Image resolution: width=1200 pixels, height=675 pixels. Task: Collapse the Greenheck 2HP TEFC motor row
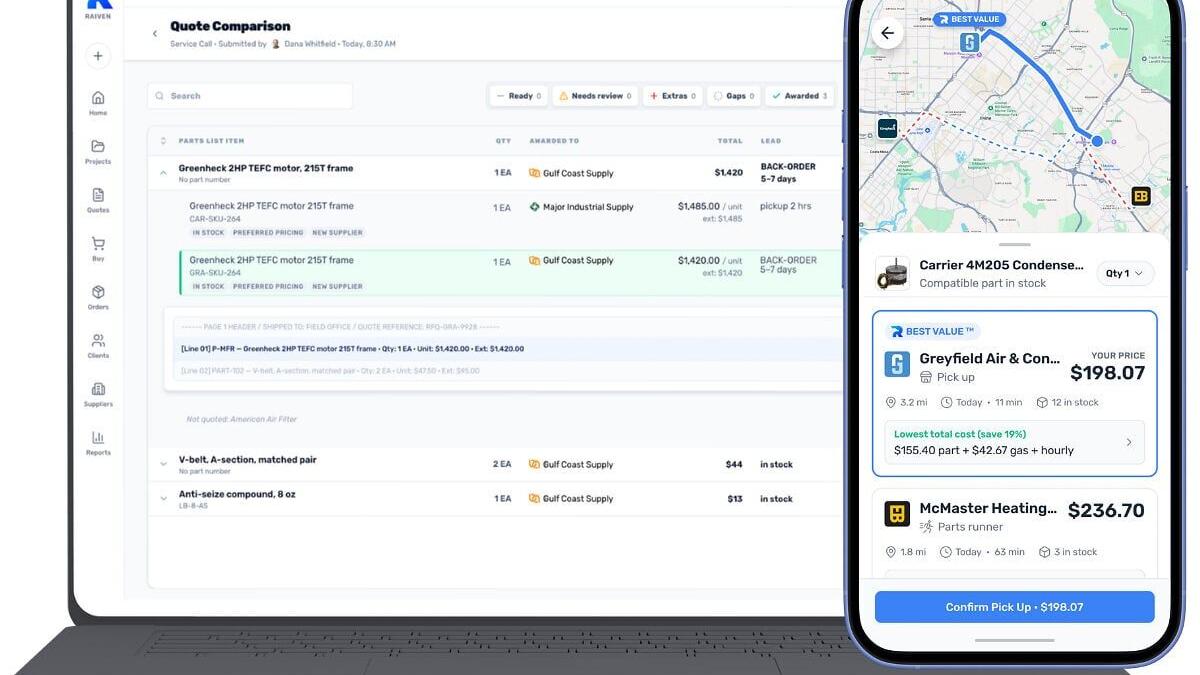click(163, 172)
